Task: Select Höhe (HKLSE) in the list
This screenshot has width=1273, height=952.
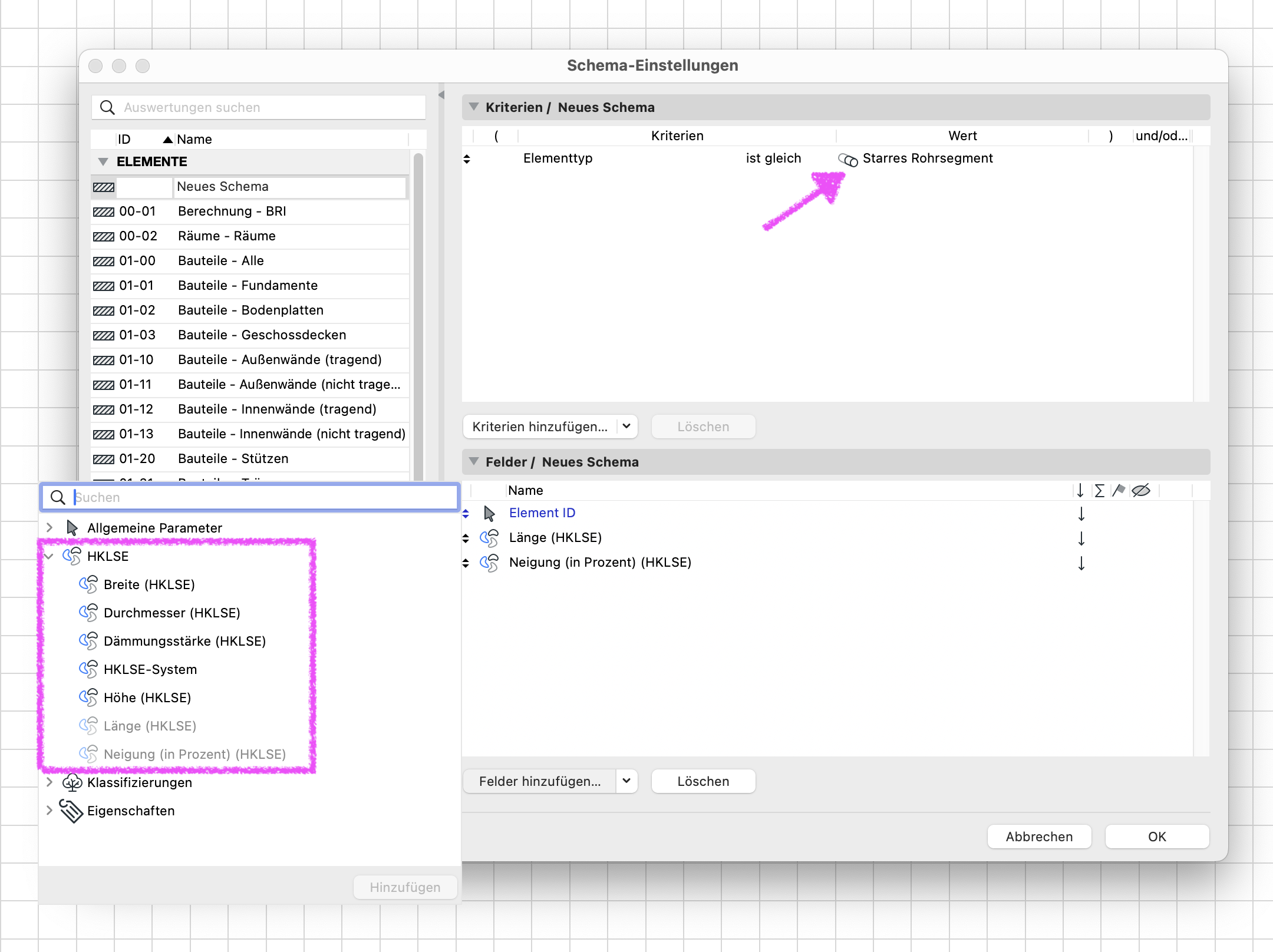Action: [x=147, y=698]
